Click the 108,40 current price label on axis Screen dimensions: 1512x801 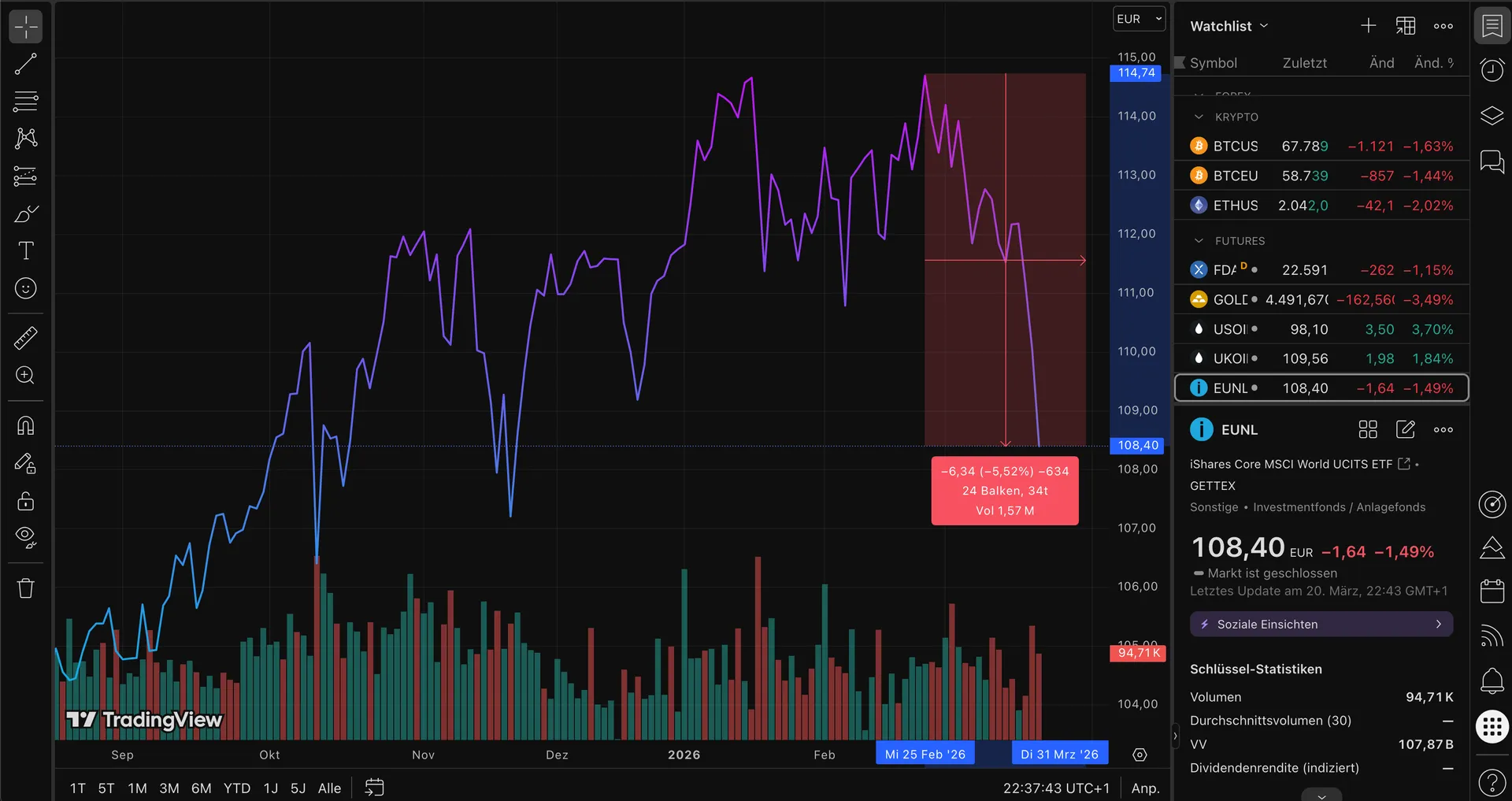point(1137,445)
